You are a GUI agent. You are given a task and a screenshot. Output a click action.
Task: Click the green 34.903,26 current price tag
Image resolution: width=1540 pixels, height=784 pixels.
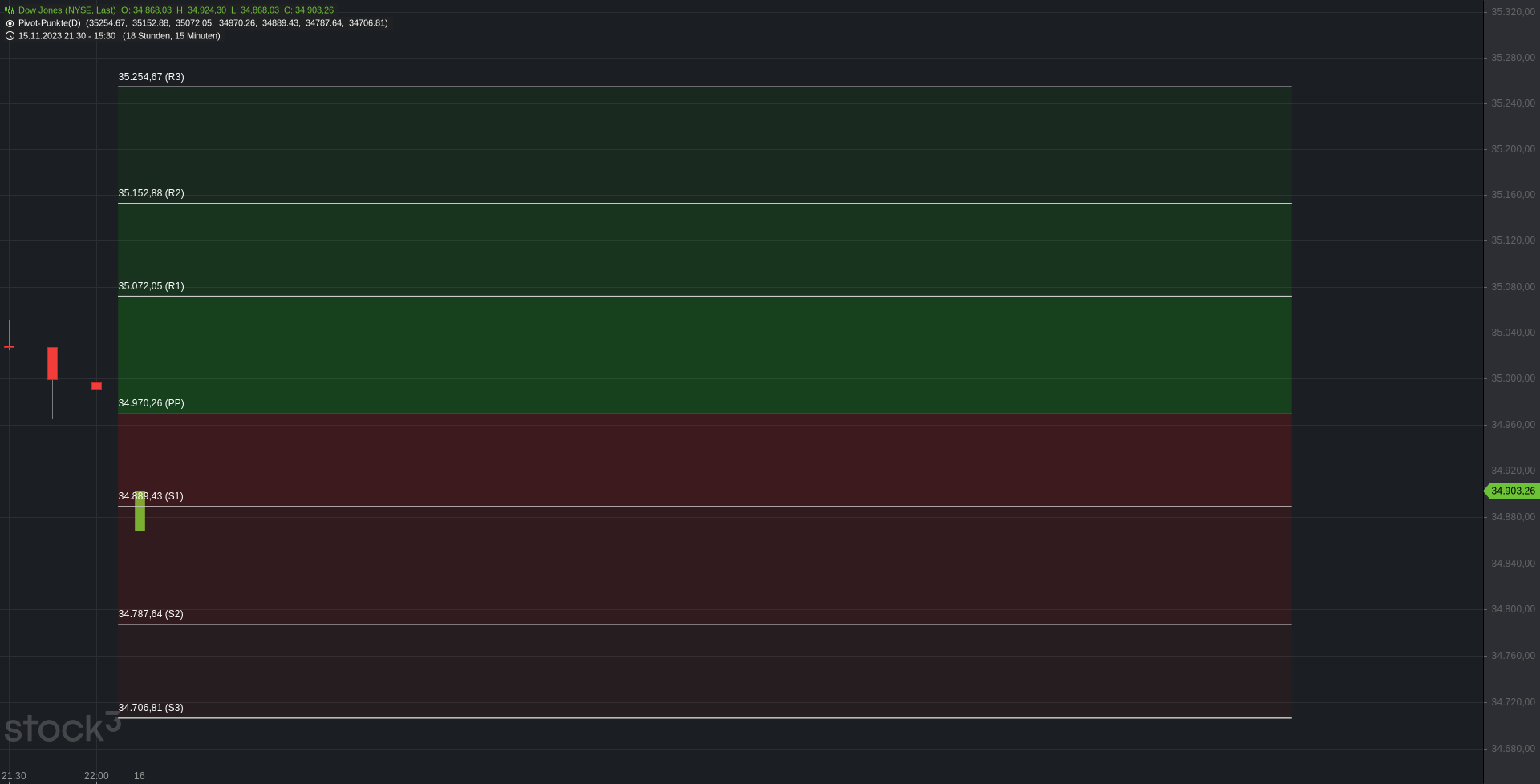point(1512,491)
